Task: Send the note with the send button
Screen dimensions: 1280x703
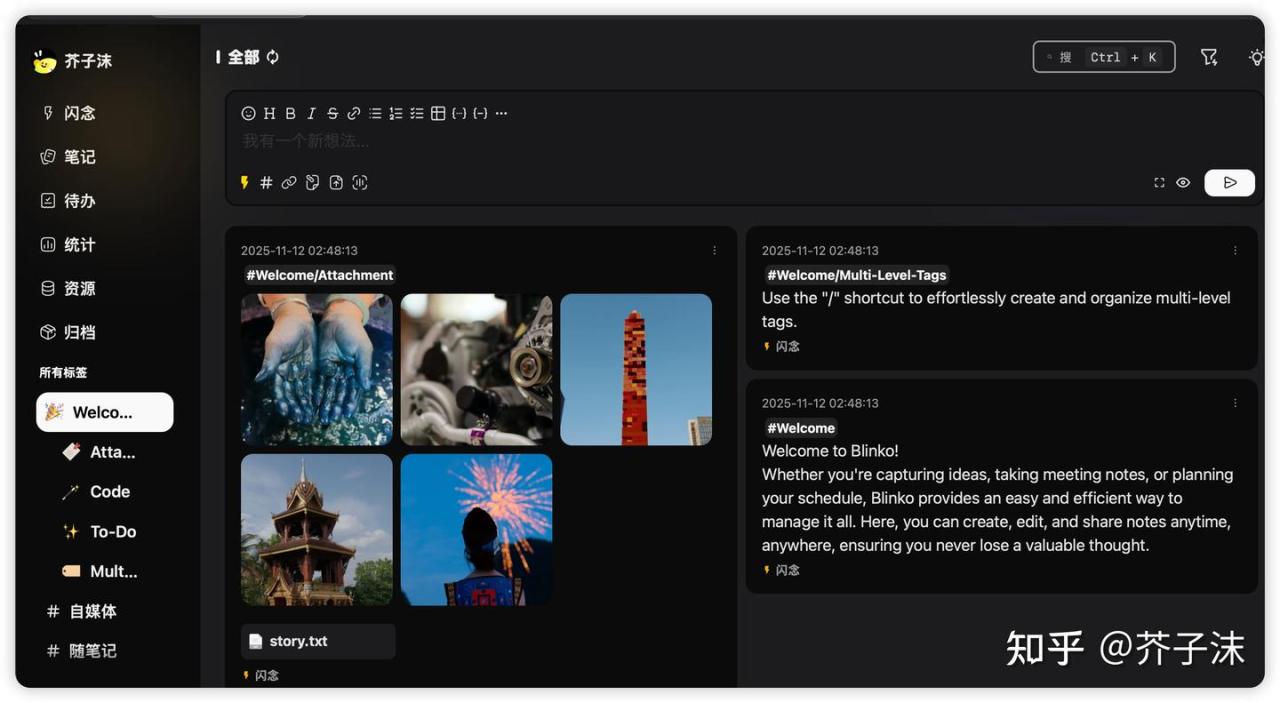Action: point(1229,183)
